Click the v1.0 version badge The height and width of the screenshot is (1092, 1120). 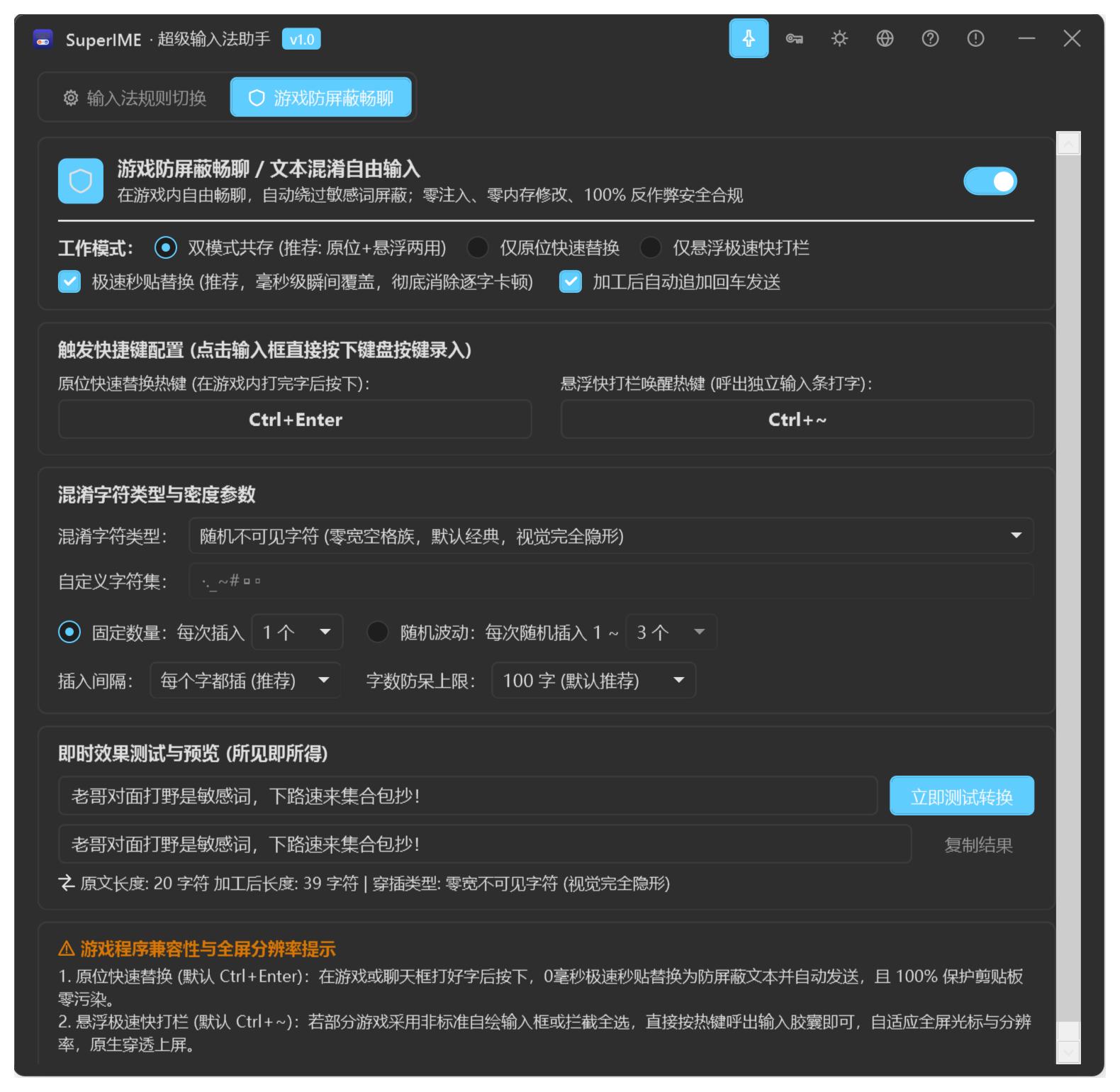coord(301,39)
